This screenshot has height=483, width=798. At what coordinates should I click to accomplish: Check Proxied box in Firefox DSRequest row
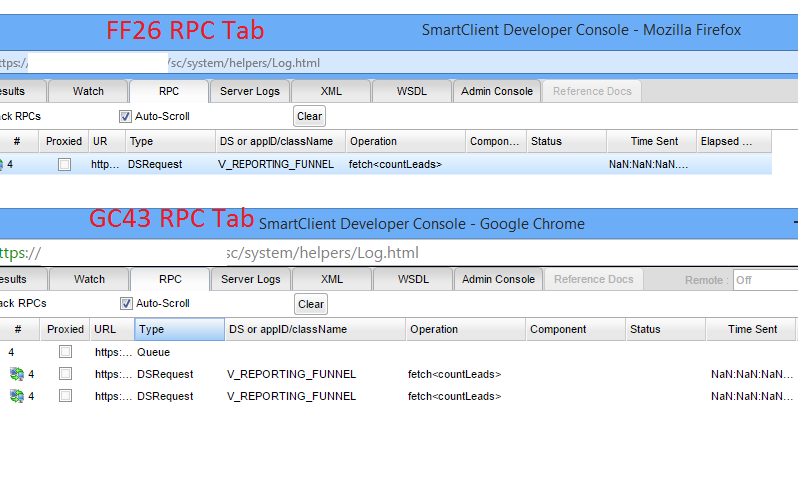[64, 164]
